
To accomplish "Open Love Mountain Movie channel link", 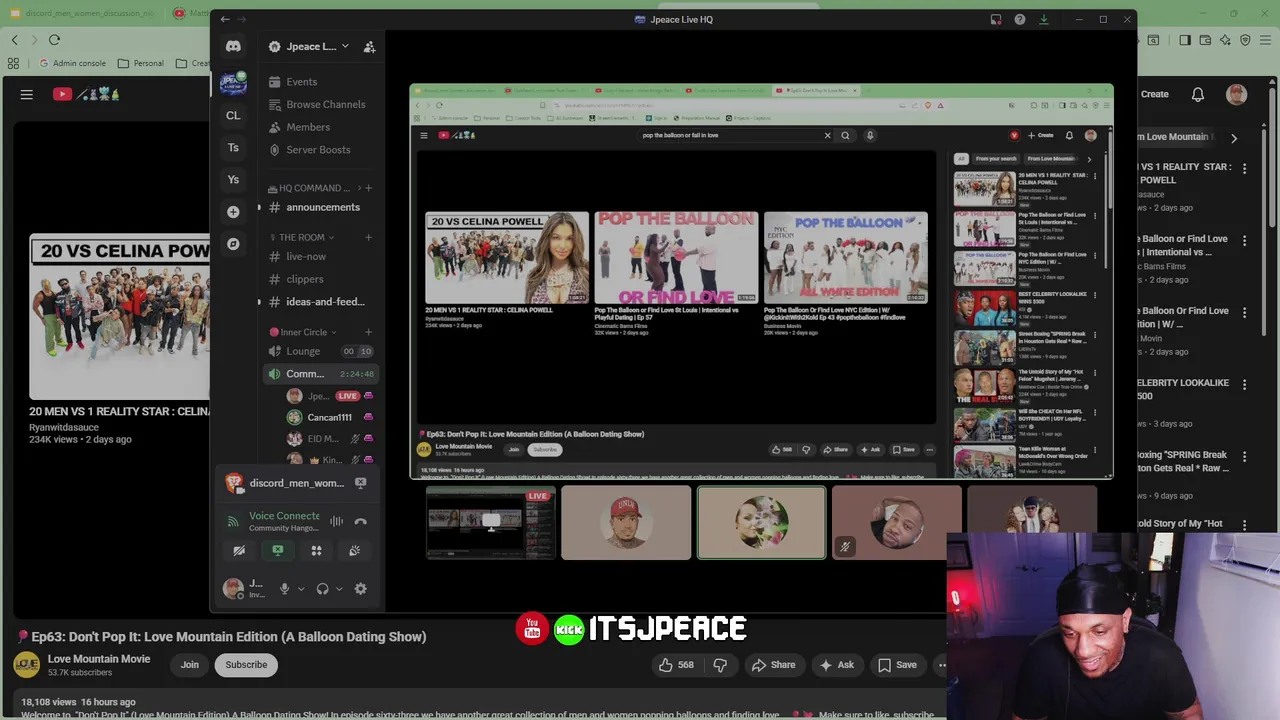I will [x=99, y=659].
